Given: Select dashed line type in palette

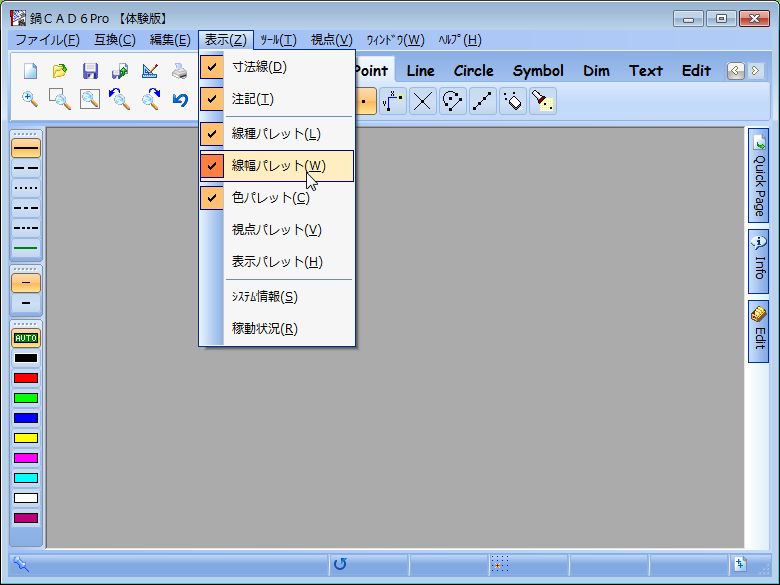Looking at the screenshot, I should point(26,168).
